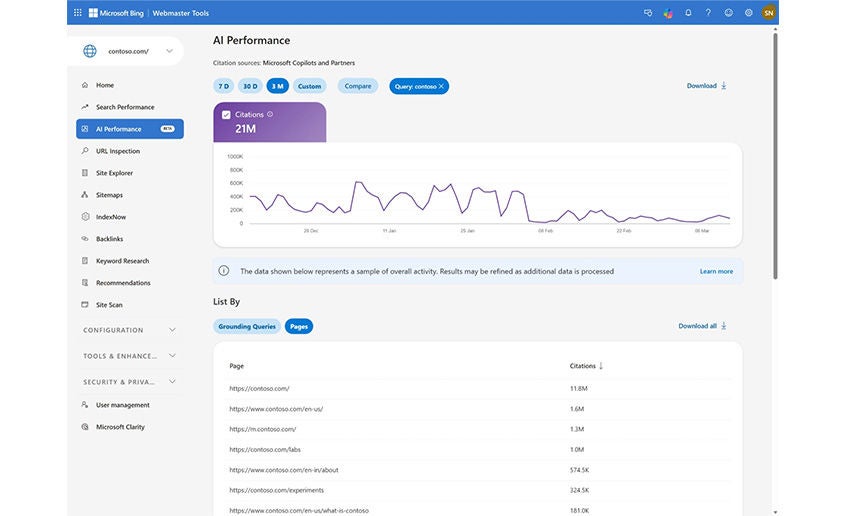Select the 7 D time range
The width and height of the screenshot is (844, 516).
[x=223, y=86]
